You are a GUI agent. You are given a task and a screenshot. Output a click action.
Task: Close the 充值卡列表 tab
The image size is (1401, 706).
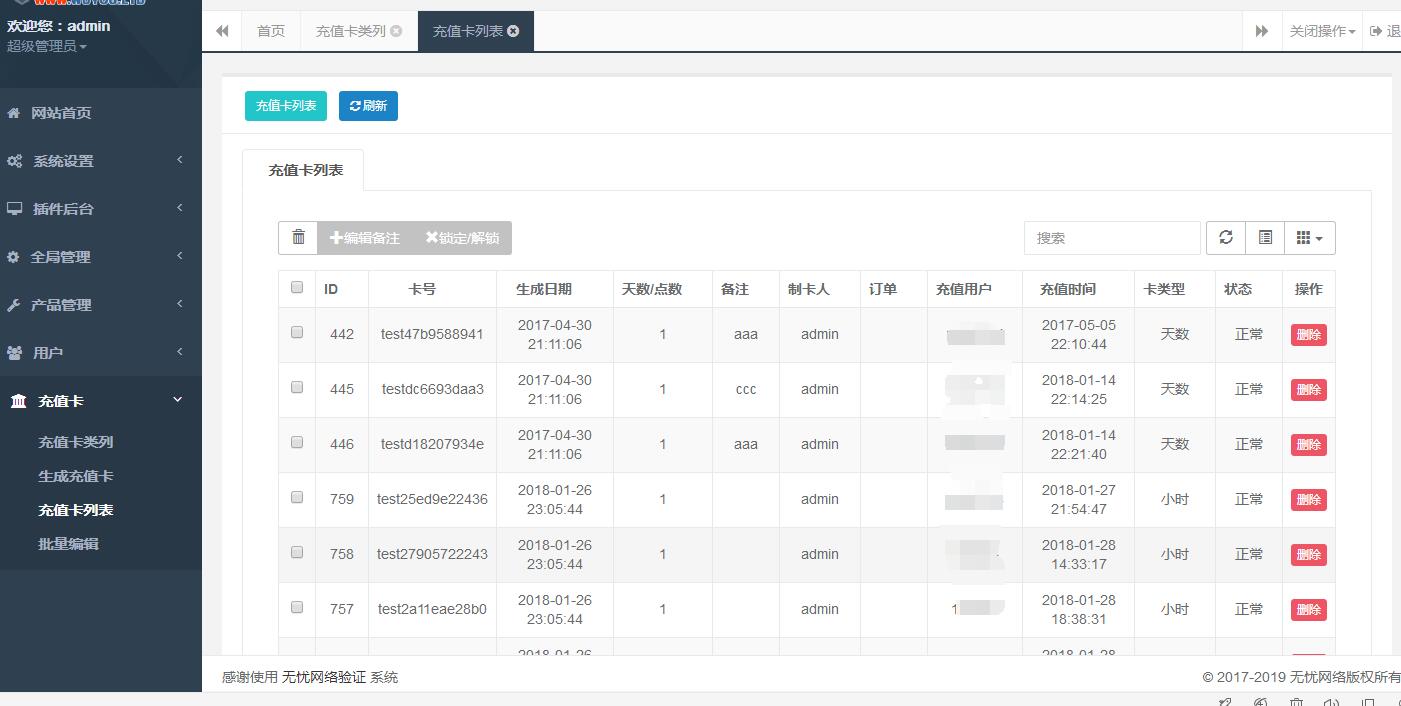(x=513, y=31)
